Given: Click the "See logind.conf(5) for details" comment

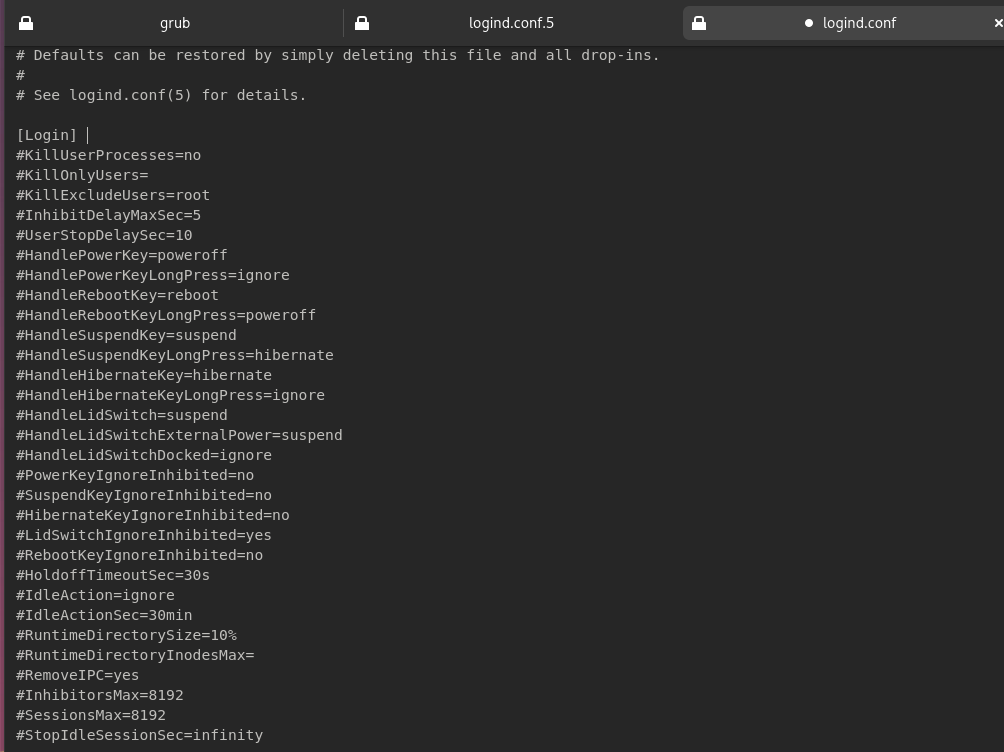Looking at the screenshot, I should 169,95.
